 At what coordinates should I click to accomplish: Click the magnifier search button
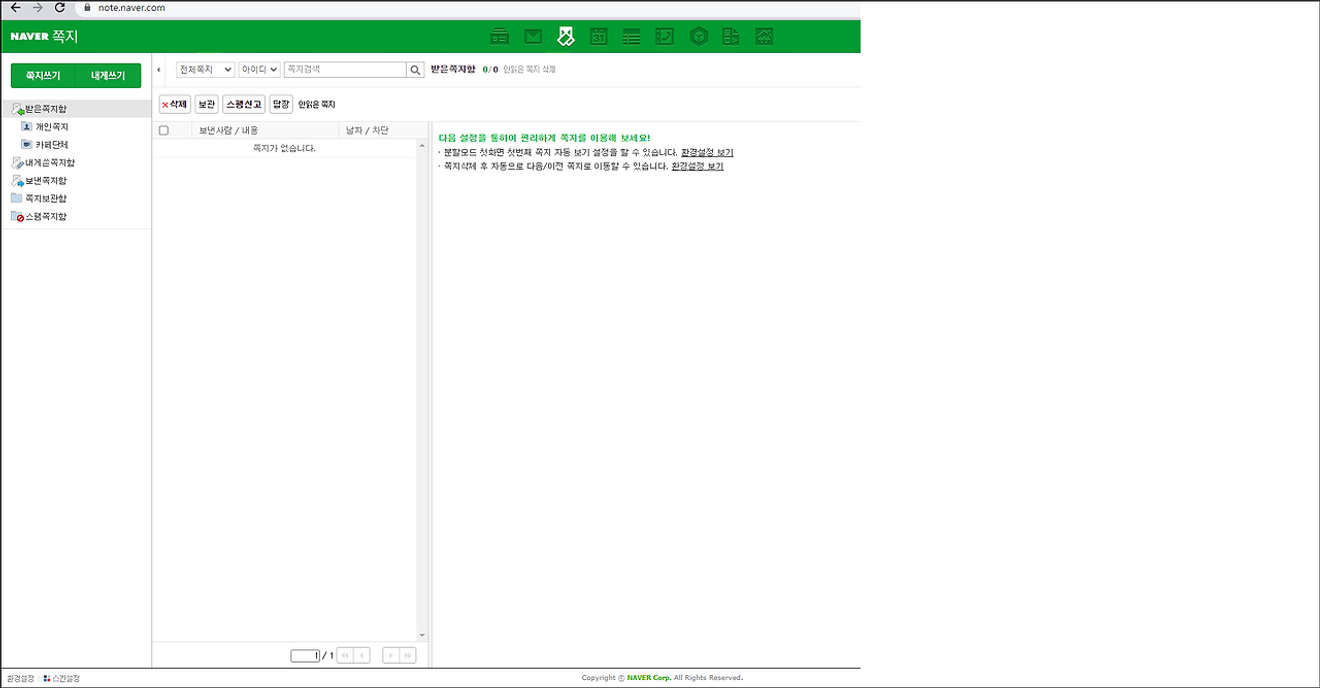point(415,70)
